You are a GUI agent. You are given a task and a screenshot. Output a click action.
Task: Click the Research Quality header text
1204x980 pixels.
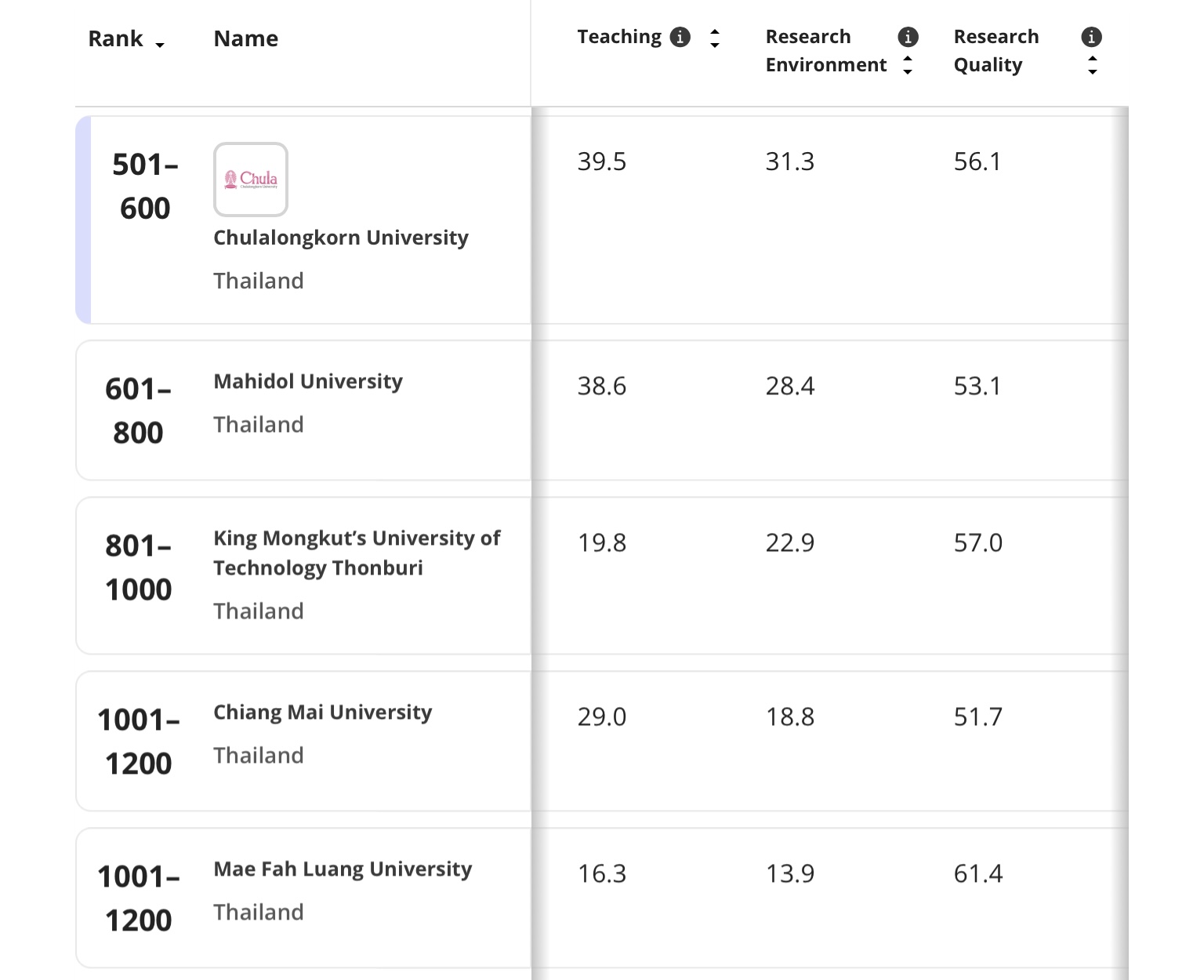click(995, 51)
